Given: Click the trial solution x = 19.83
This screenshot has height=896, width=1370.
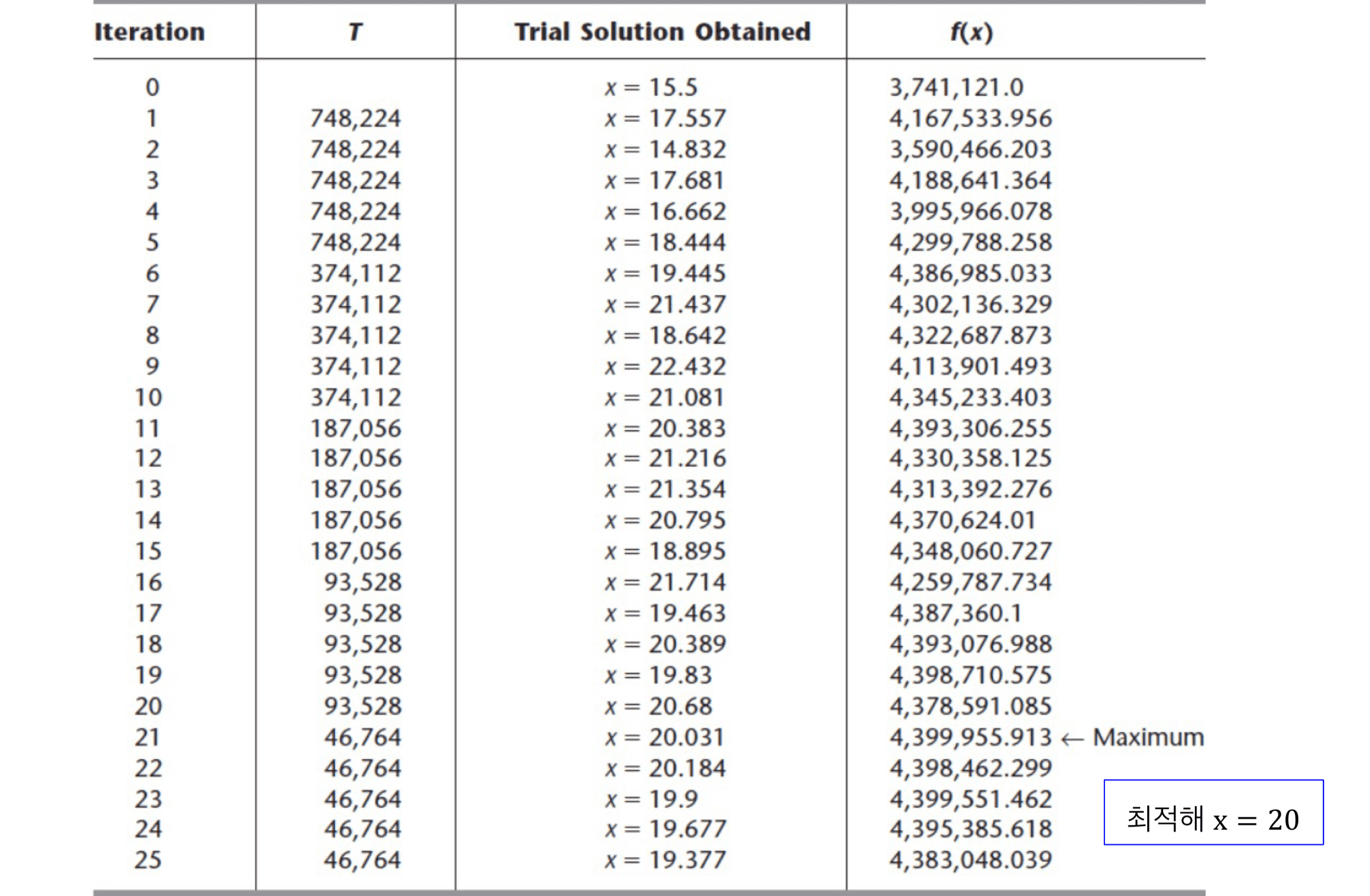Looking at the screenshot, I should [x=658, y=675].
